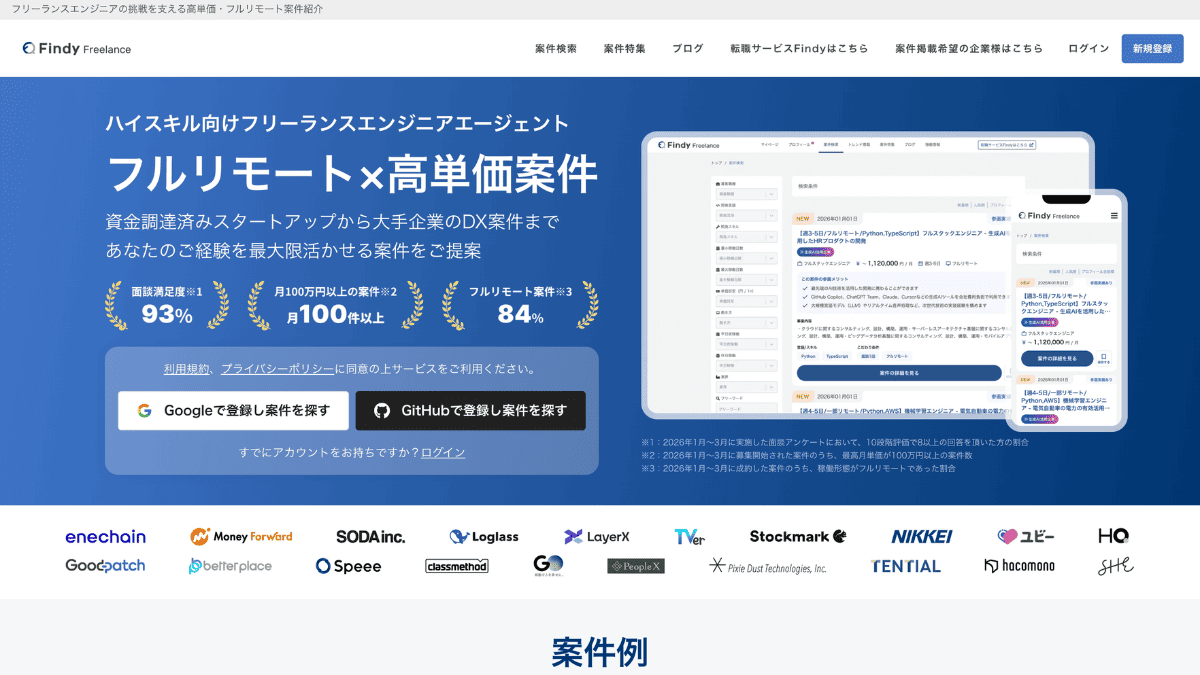1200x675 pixels.
Task: Open the 案件特集 menu item
Action: click(624, 48)
